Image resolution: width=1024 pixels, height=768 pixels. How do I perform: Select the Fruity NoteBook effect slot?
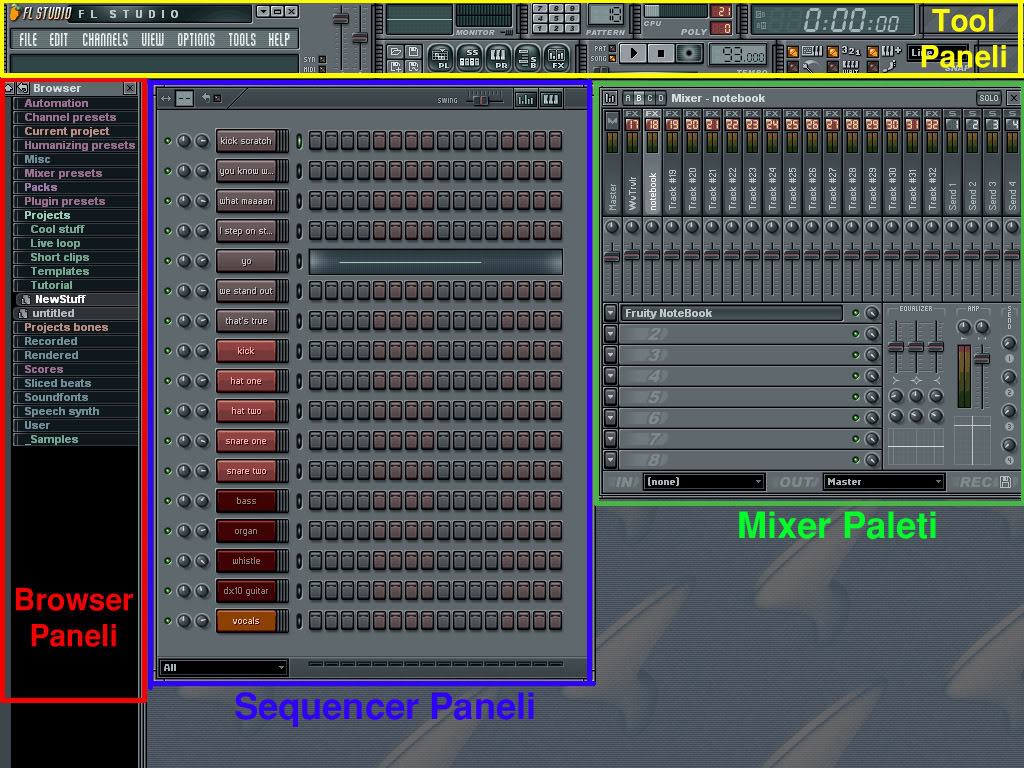[x=730, y=313]
